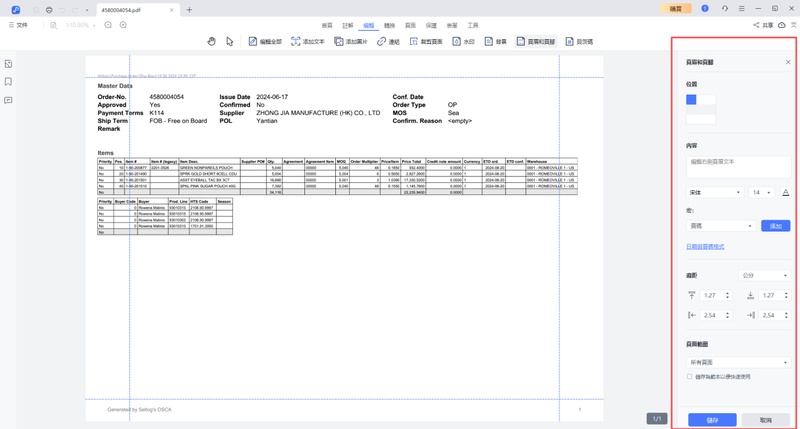Switch to the 註解 ribbon tab
The width and height of the screenshot is (800, 429).
point(348,25)
